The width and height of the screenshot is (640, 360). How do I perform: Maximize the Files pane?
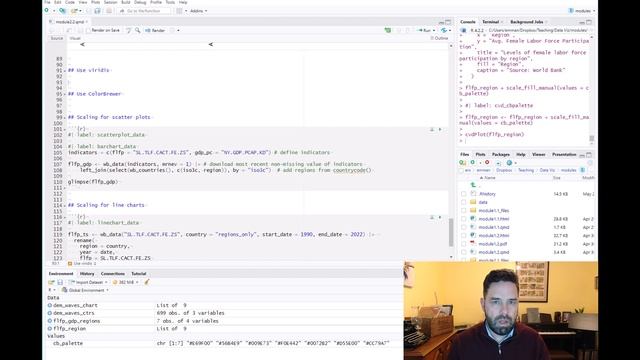coord(589,155)
